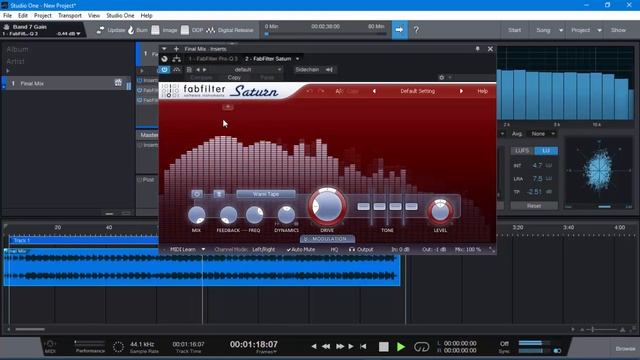This screenshot has width=640, height=360.
Task: Toggle the first Insert enable checkbox in track column
Action: point(140,80)
